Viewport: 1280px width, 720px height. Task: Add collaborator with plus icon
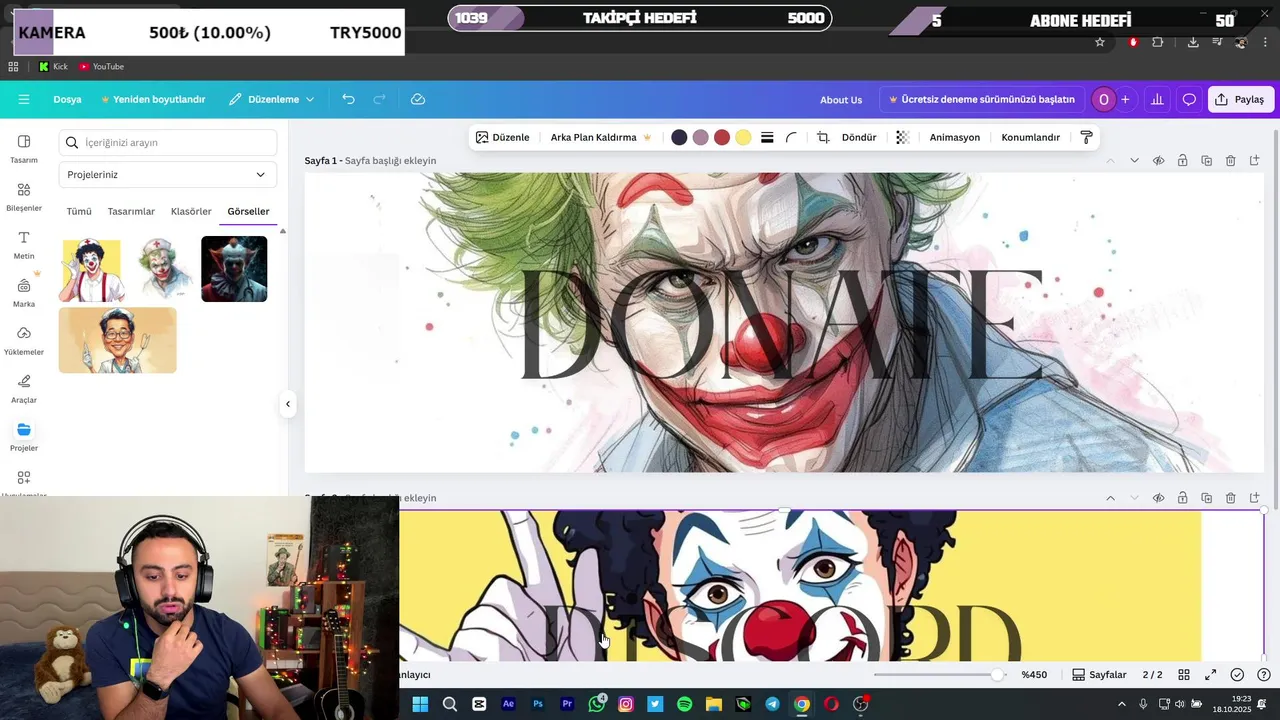click(x=1125, y=99)
